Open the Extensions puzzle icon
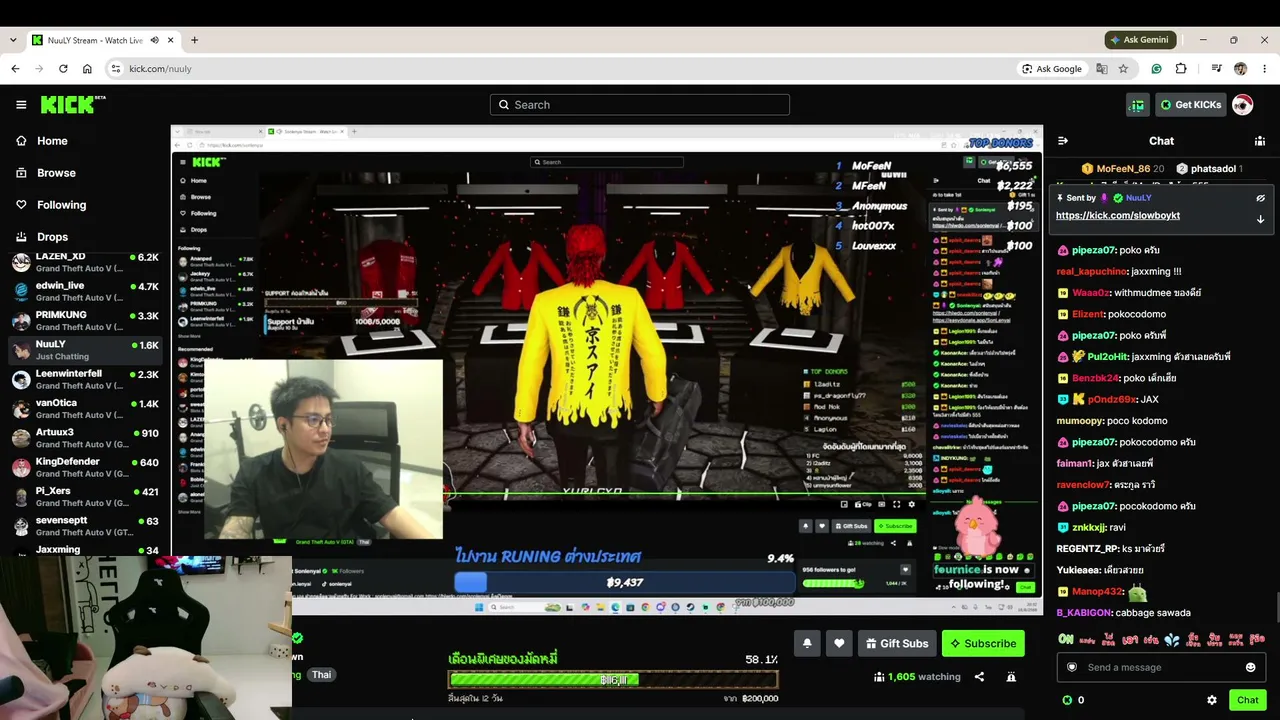This screenshot has width=1280, height=720. 1181,69
